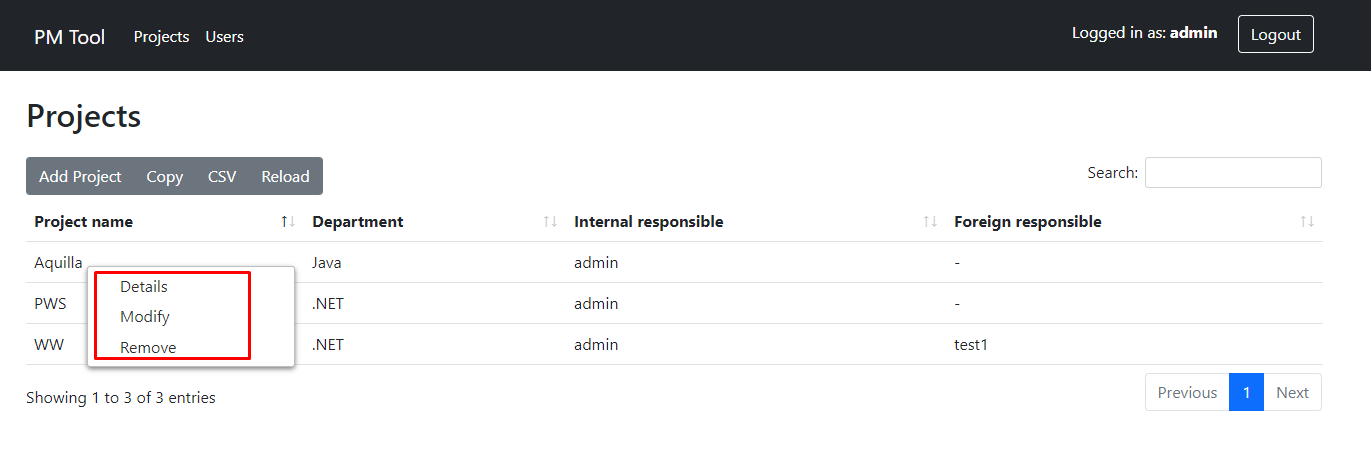Advance to the Next page
The height and width of the screenshot is (464, 1371).
(1292, 392)
